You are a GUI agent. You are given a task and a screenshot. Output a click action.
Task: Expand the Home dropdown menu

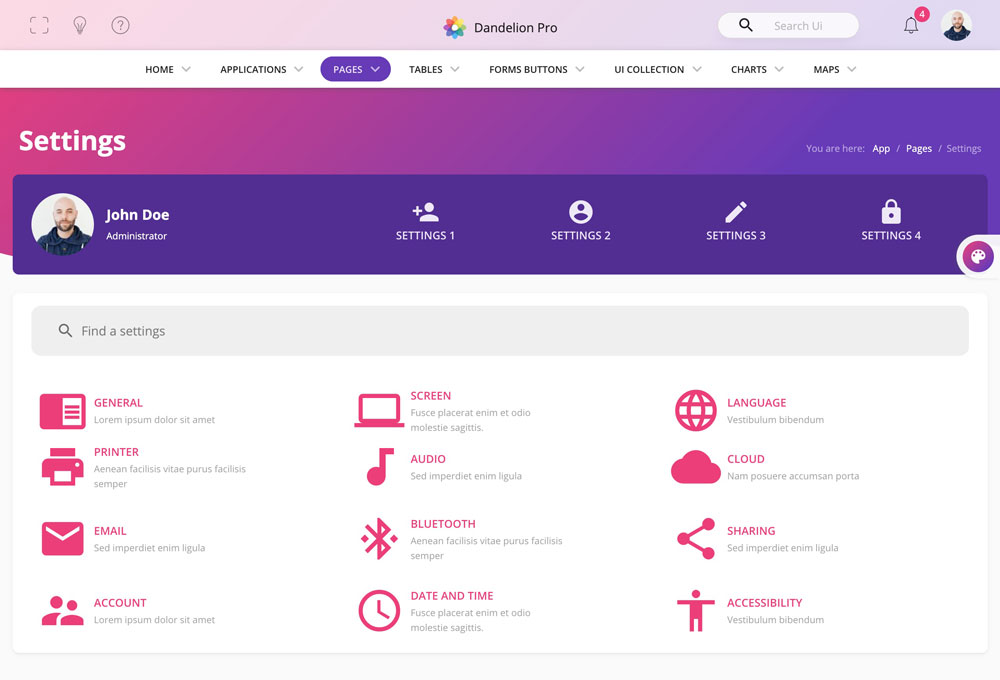[167, 70]
